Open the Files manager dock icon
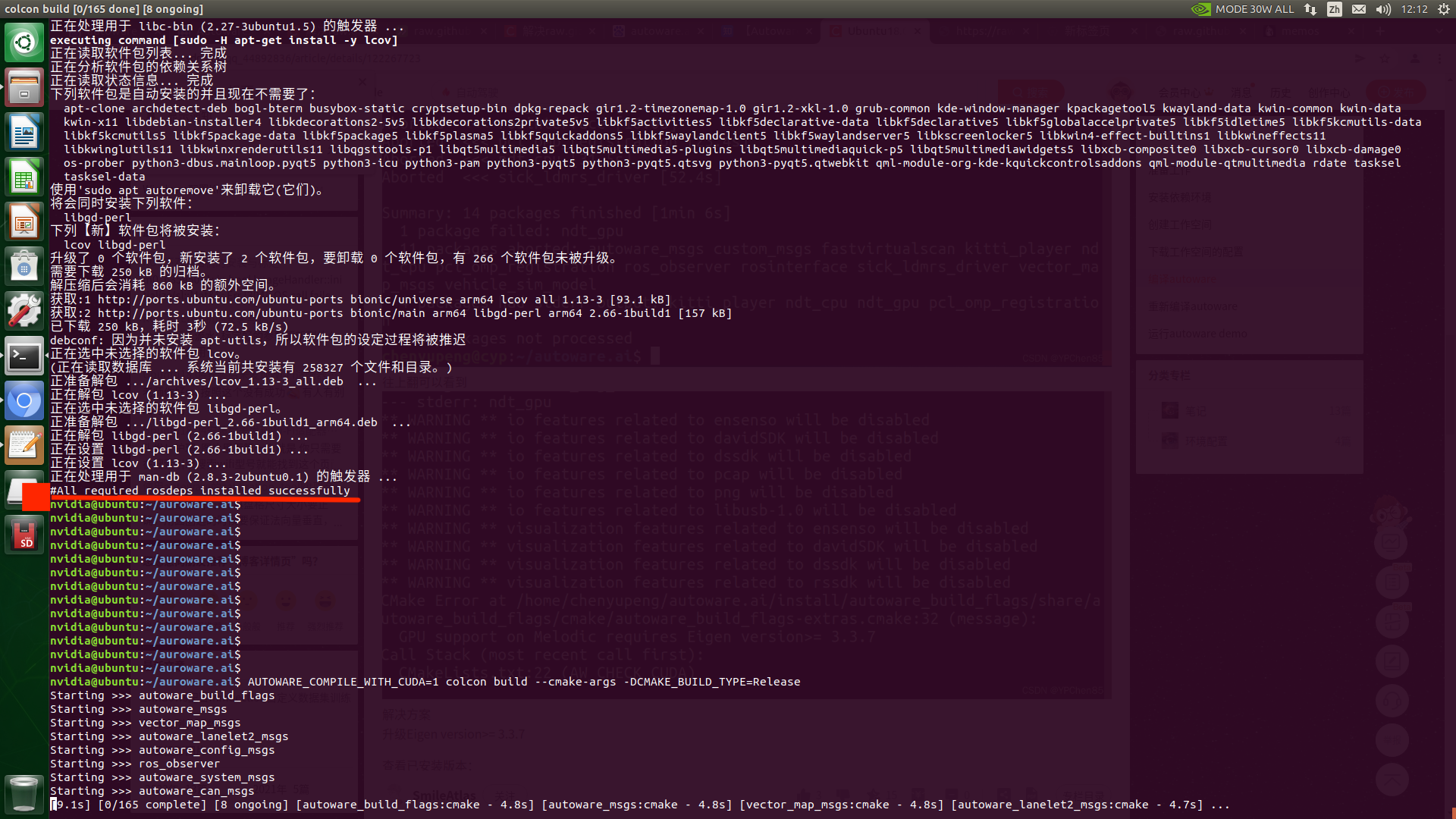Image resolution: width=1456 pixels, height=819 pixels. [24, 87]
